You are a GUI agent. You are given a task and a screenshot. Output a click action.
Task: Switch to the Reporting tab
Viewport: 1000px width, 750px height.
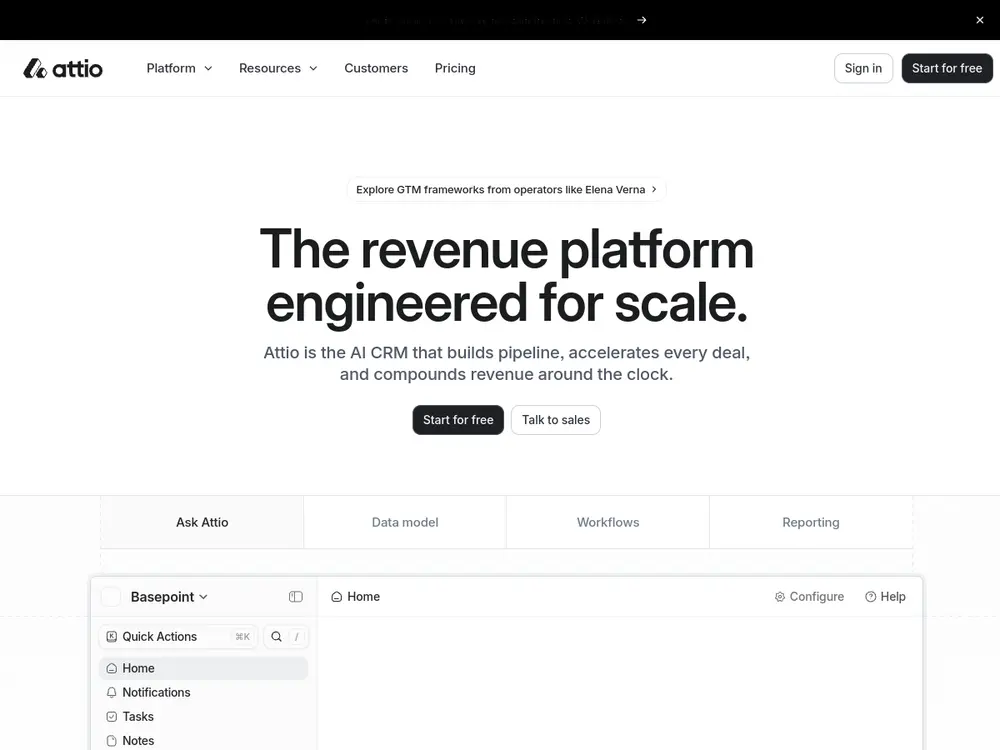(x=811, y=522)
